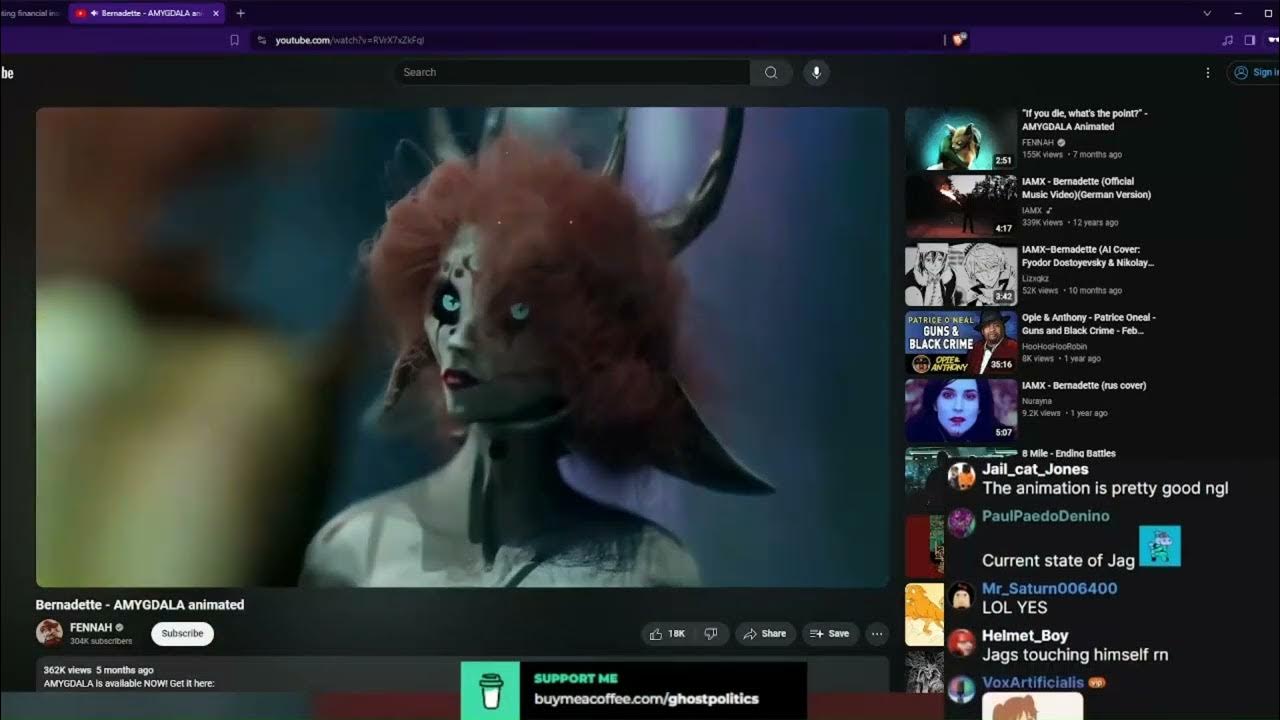This screenshot has height=720, width=1280.
Task: Share the Bernadette video
Action: click(x=765, y=633)
